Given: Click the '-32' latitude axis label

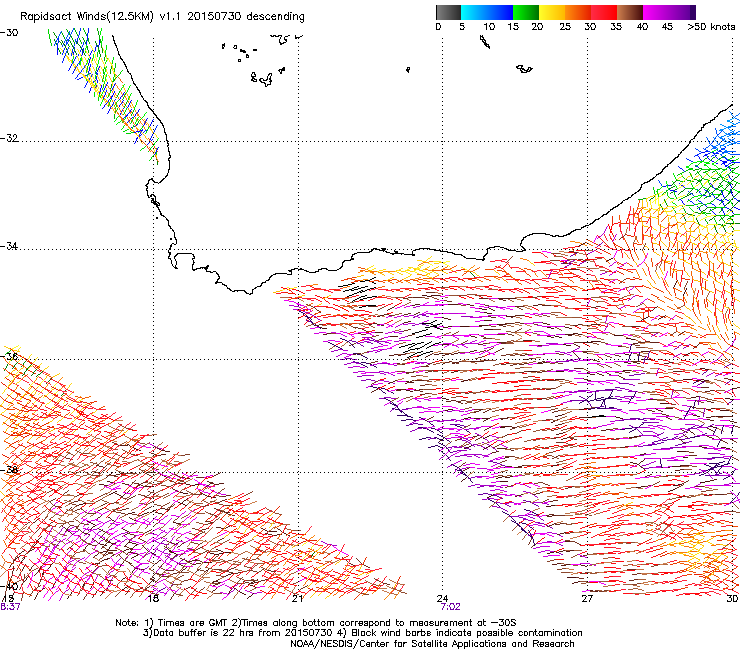Looking at the screenshot, I should (x=9, y=138).
